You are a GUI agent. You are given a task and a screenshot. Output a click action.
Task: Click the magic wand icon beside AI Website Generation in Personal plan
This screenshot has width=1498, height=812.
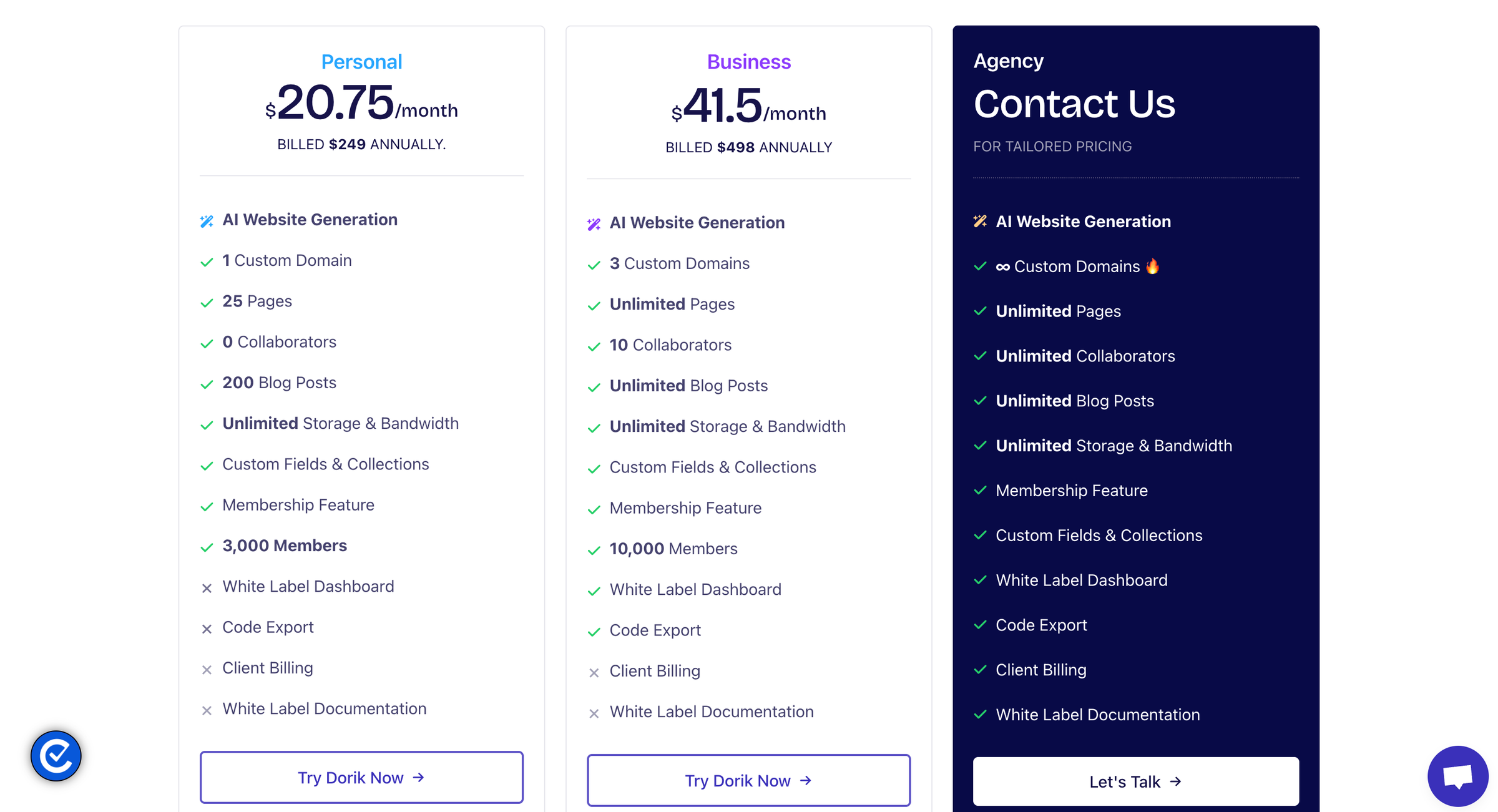click(207, 220)
